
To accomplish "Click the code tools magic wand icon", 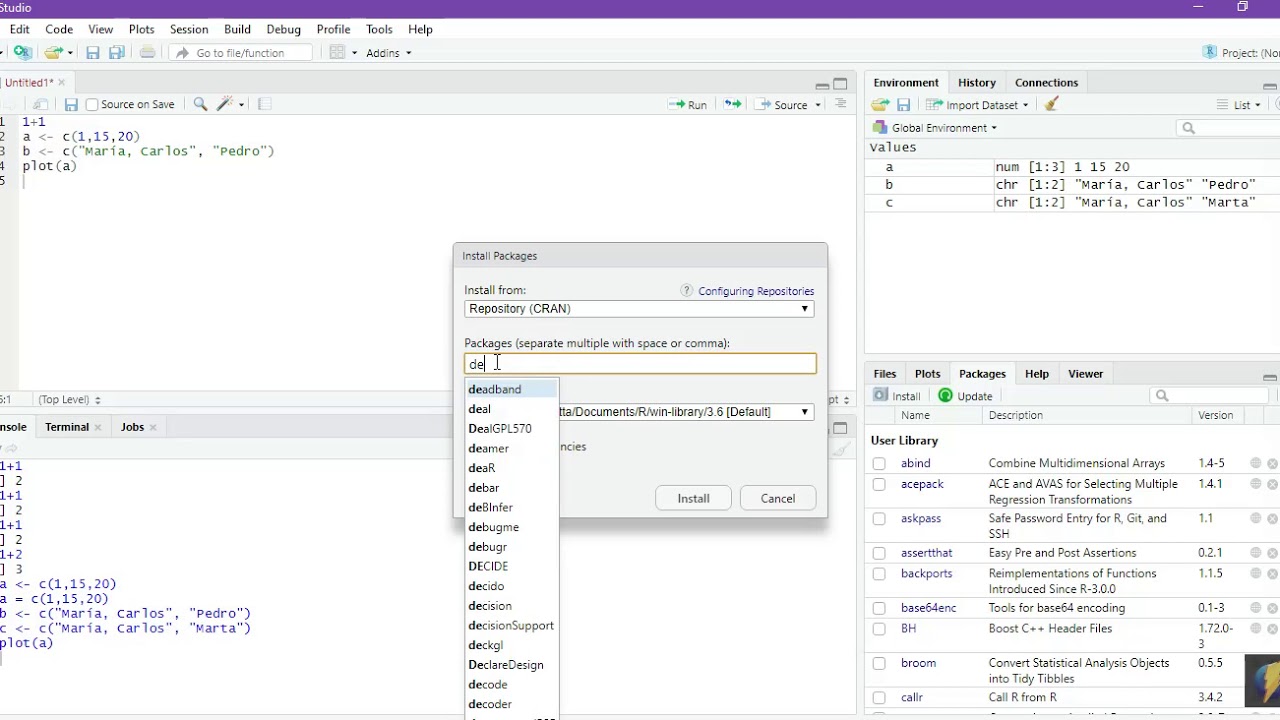I will (225, 104).
